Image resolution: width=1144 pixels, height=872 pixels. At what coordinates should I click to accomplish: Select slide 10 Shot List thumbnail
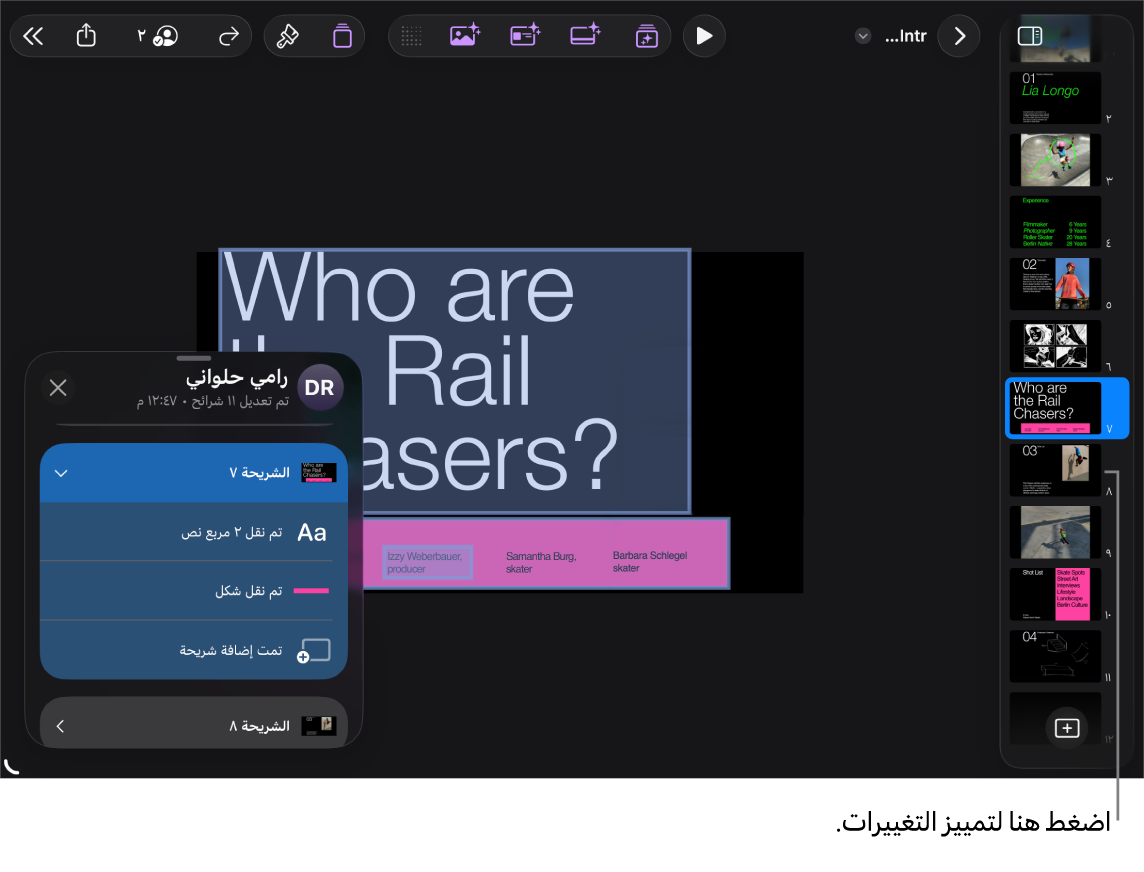(x=1054, y=594)
